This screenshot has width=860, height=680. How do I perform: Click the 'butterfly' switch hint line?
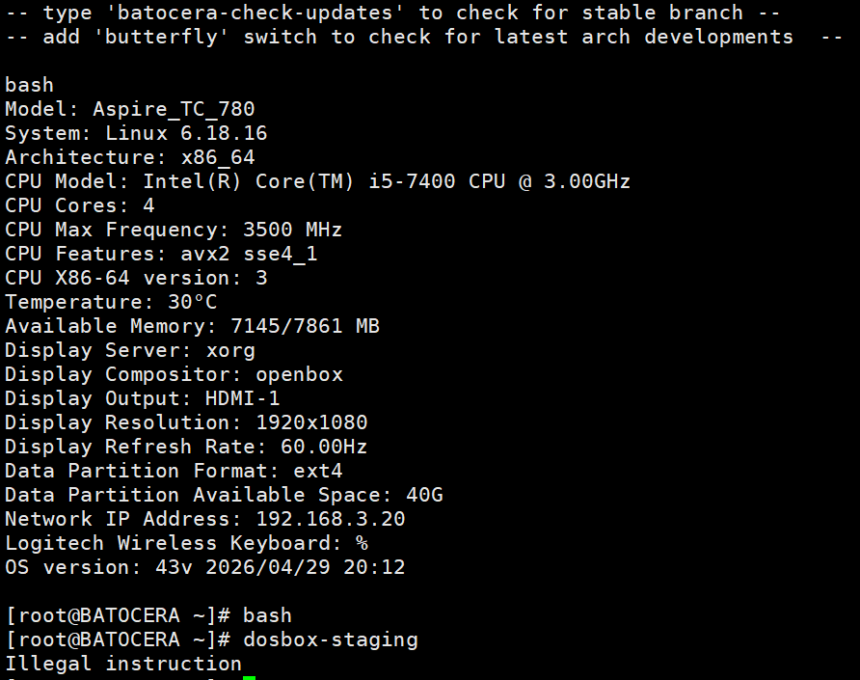pos(424,37)
